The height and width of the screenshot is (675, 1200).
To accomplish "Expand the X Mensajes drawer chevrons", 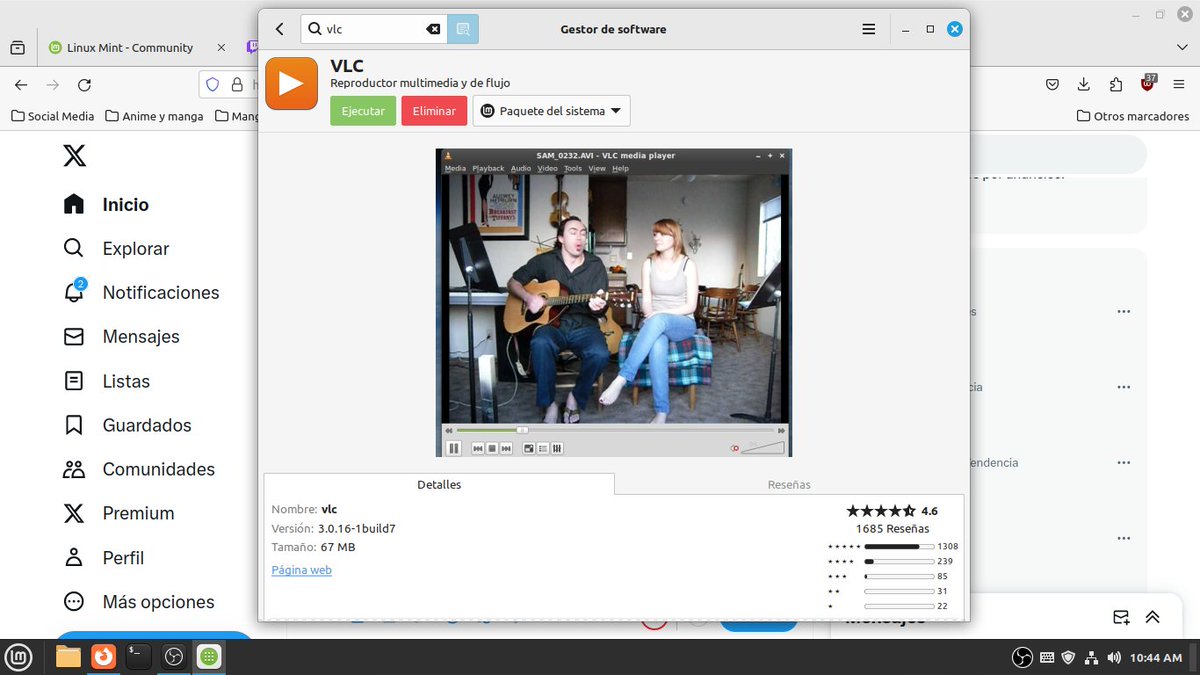I will [1152, 617].
